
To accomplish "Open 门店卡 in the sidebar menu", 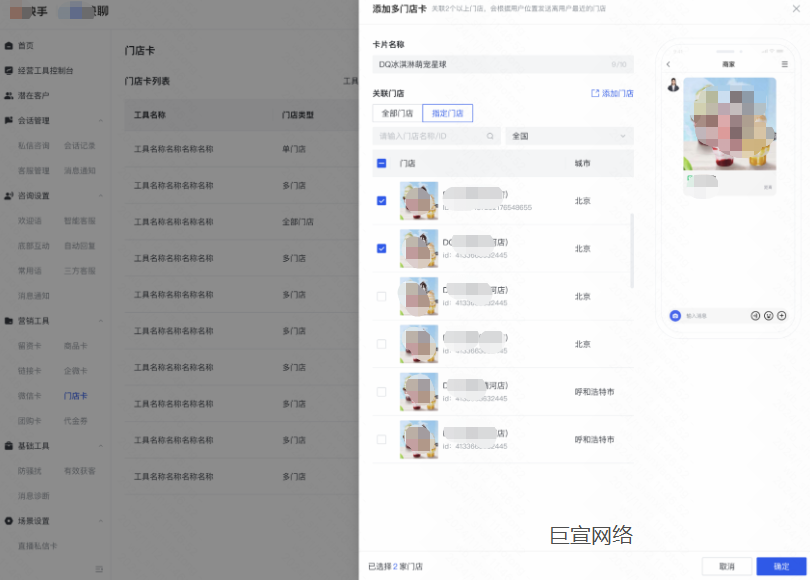I will pyautogui.click(x=75, y=396).
